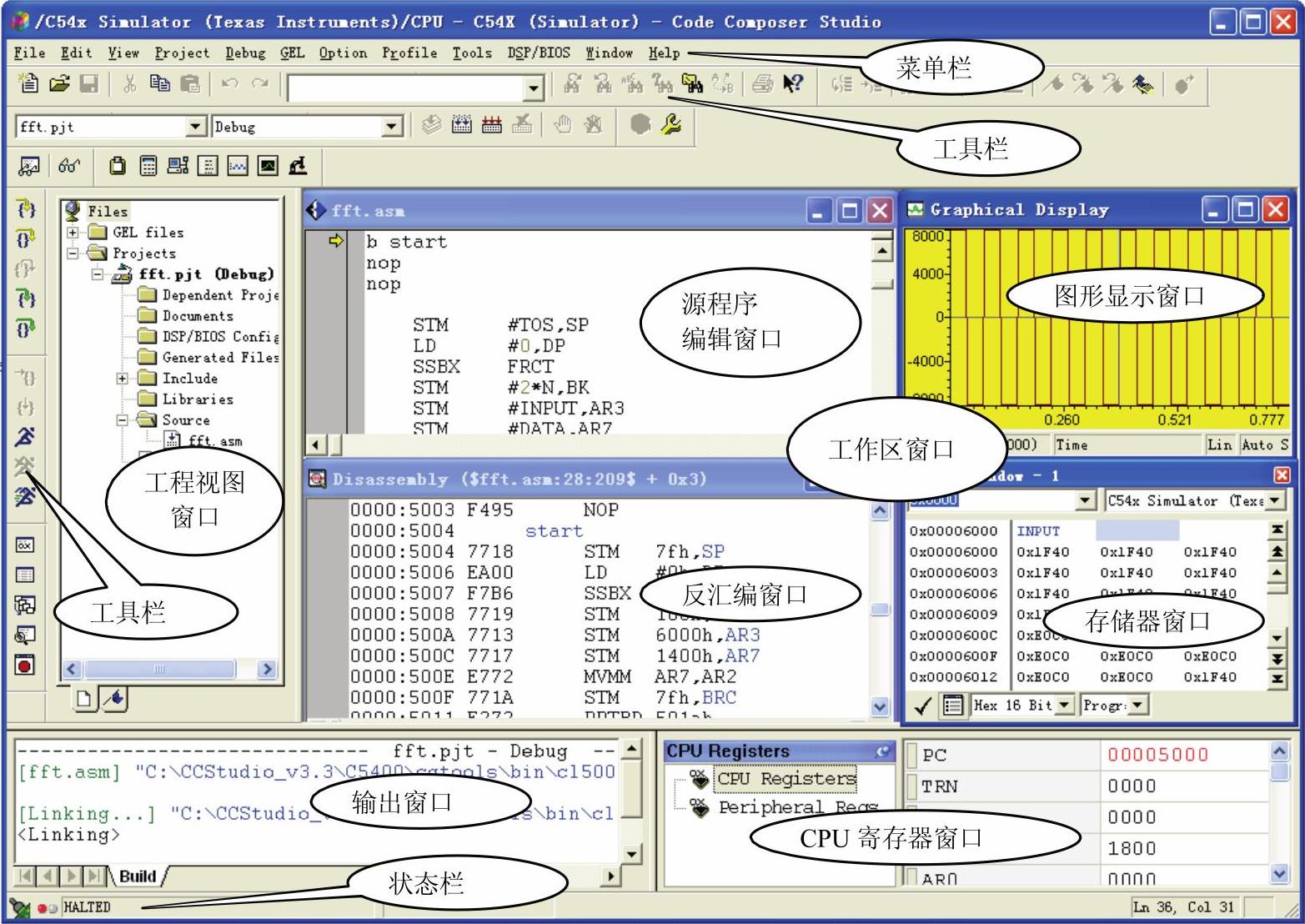This screenshot has height=924, width=1305.
Task: Click the checkmark button in the memory window
Action: [922, 706]
